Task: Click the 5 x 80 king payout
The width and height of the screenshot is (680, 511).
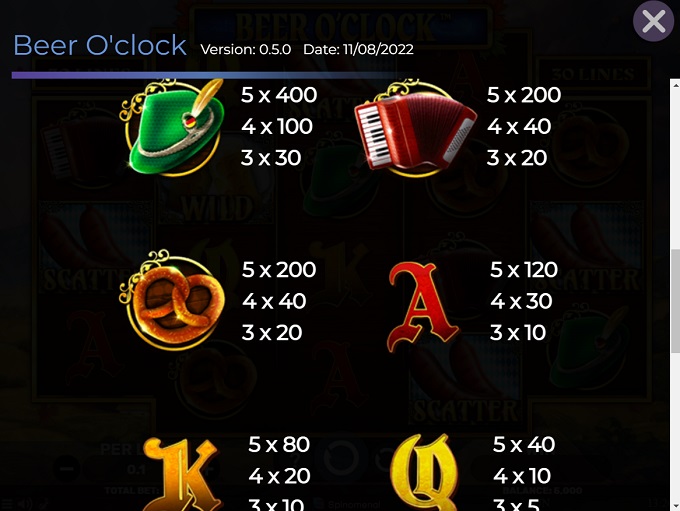Action: coord(279,445)
